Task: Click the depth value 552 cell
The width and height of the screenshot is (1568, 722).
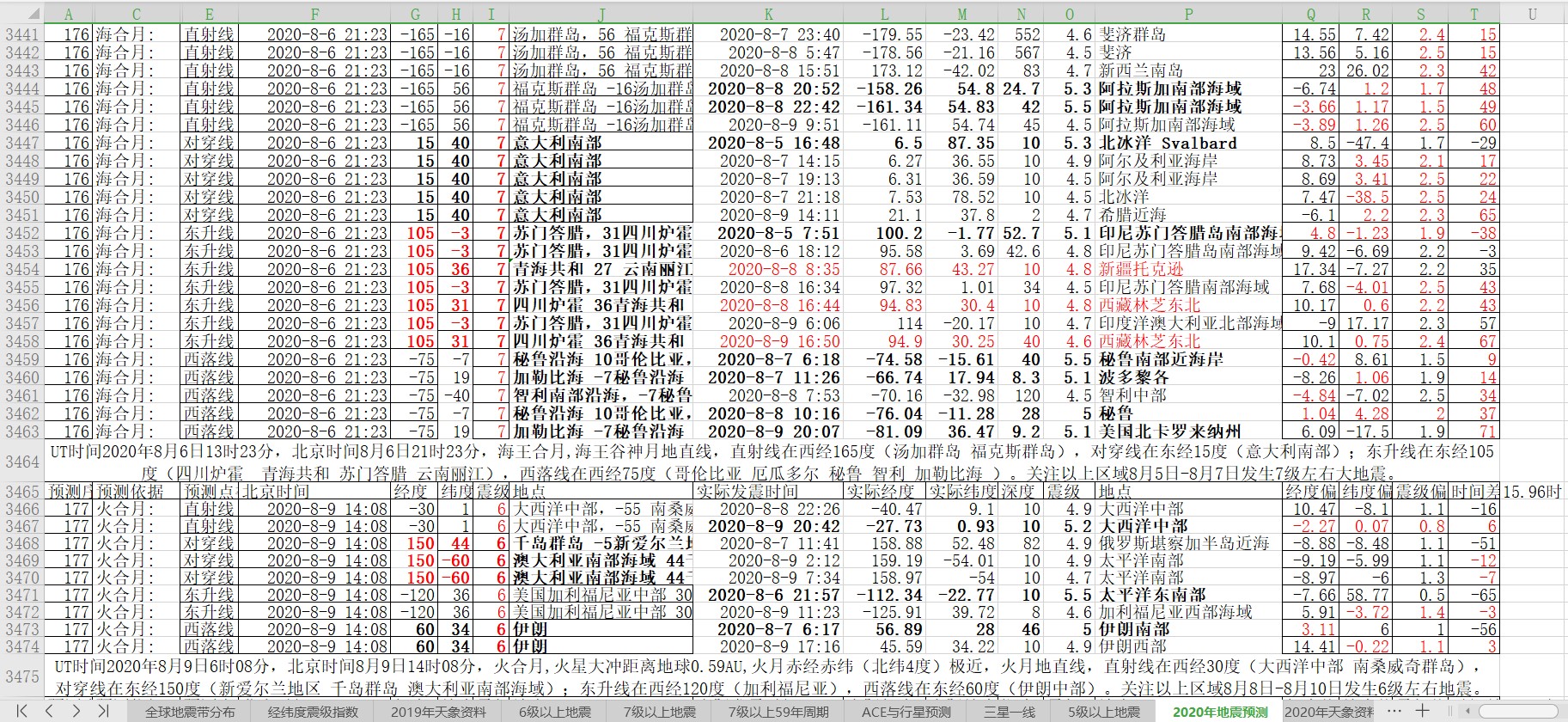Action: pyautogui.click(x=1021, y=34)
